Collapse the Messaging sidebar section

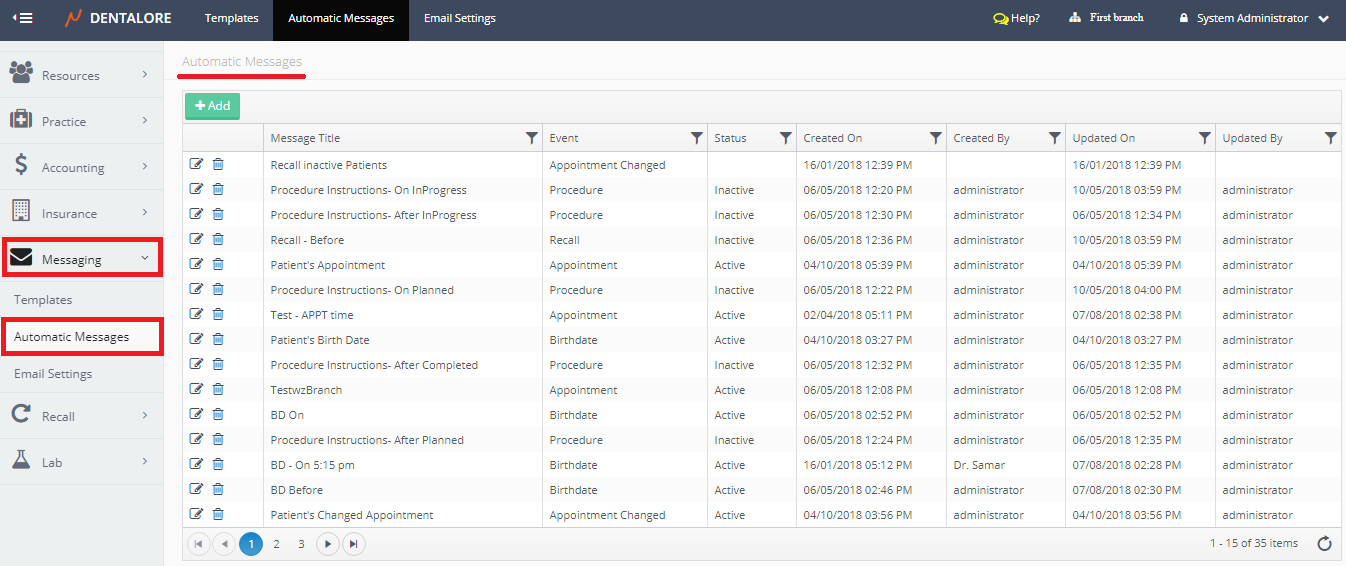[x=81, y=259]
